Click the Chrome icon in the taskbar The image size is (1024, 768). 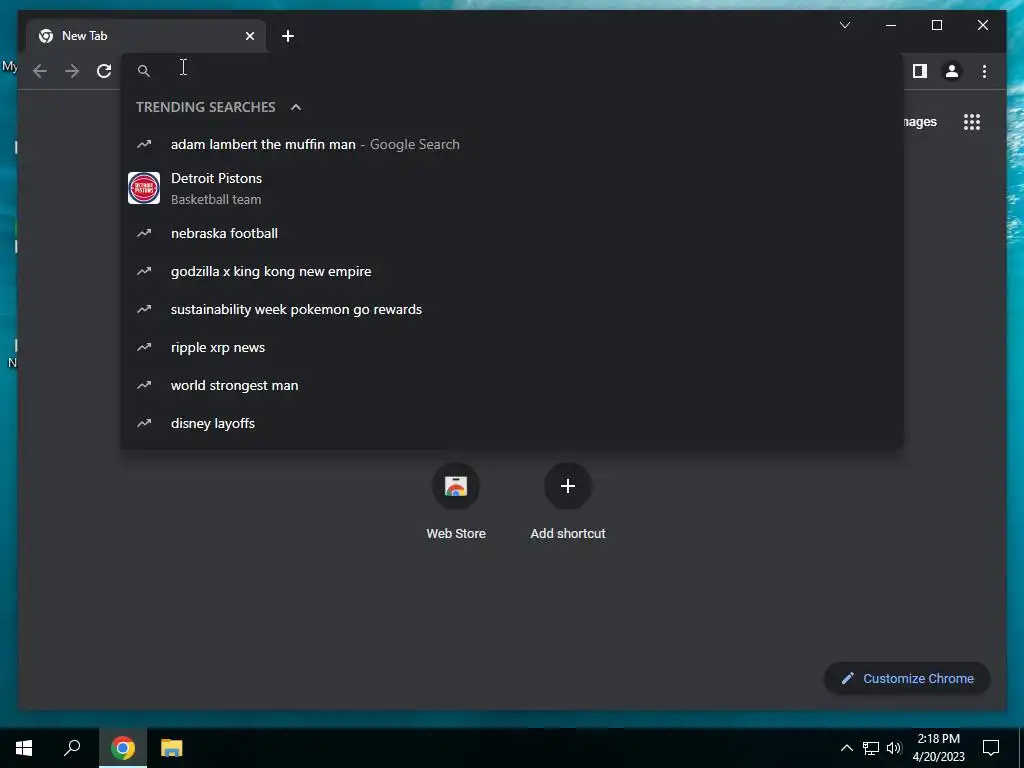click(123, 748)
